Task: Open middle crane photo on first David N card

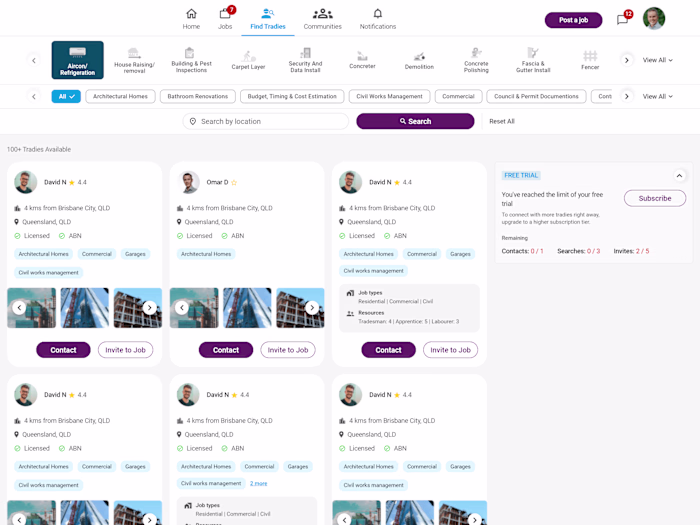Action: (85, 308)
